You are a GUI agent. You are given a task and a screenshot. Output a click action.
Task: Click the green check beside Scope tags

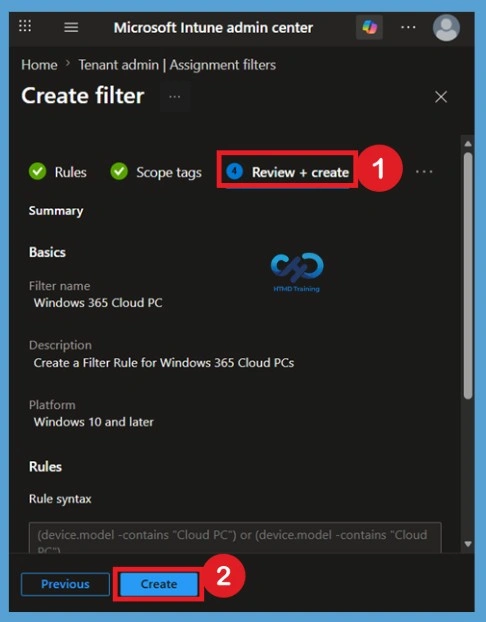(x=119, y=172)
